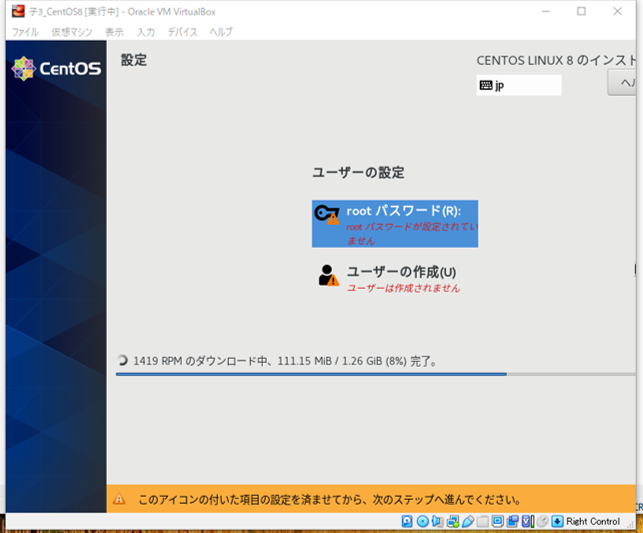
Task: Click the audio status icon
Action: click(x=438, y=521)
